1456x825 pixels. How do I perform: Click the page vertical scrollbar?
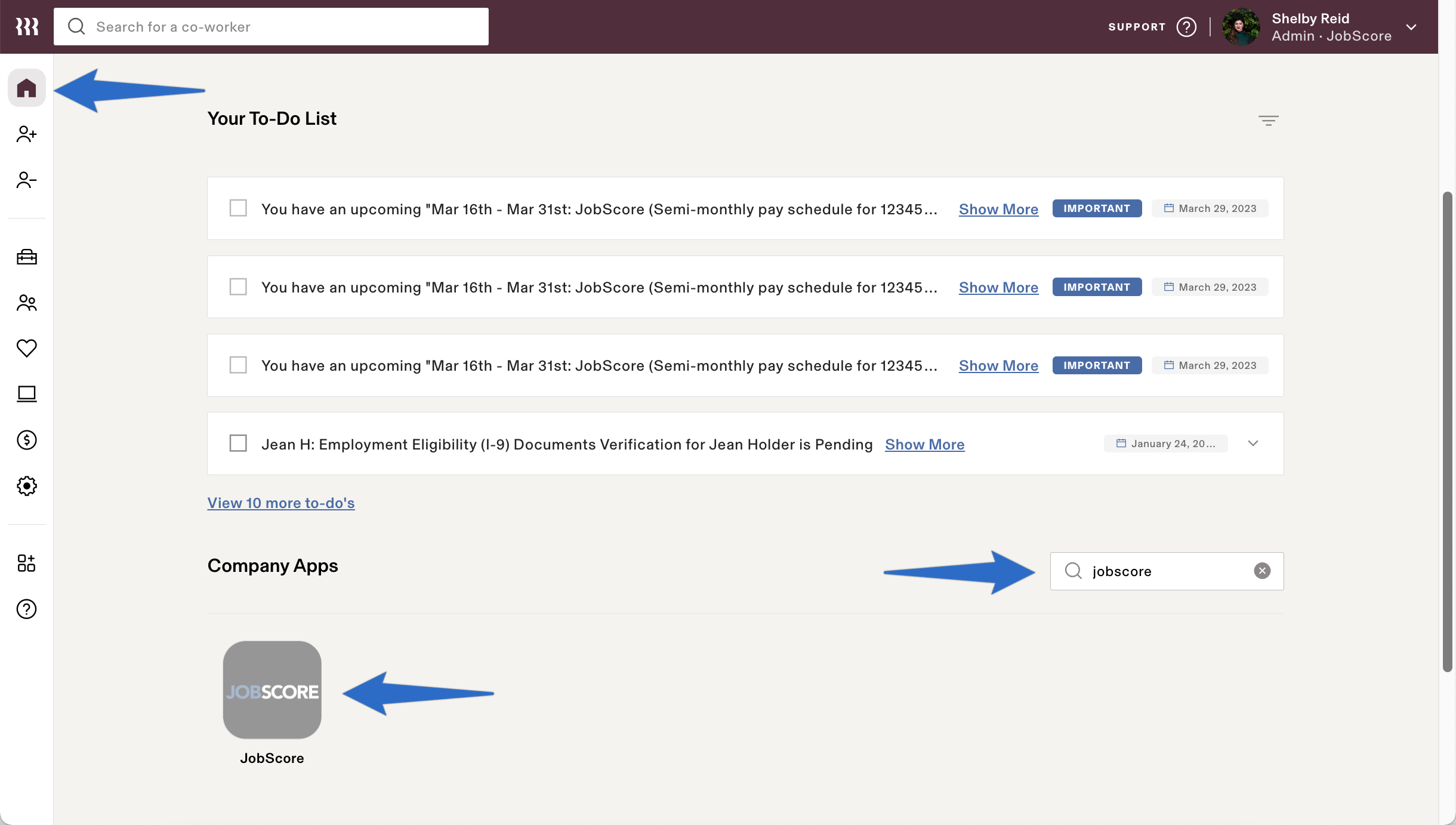point(1447,432)
